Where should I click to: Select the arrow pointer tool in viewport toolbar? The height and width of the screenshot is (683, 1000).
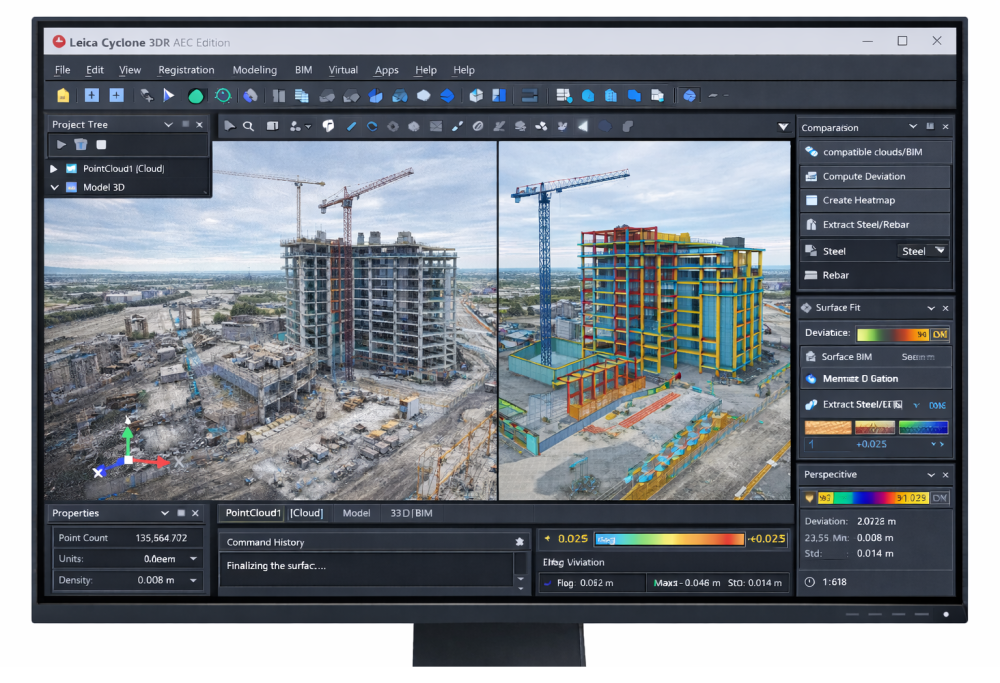pos(230,126)
